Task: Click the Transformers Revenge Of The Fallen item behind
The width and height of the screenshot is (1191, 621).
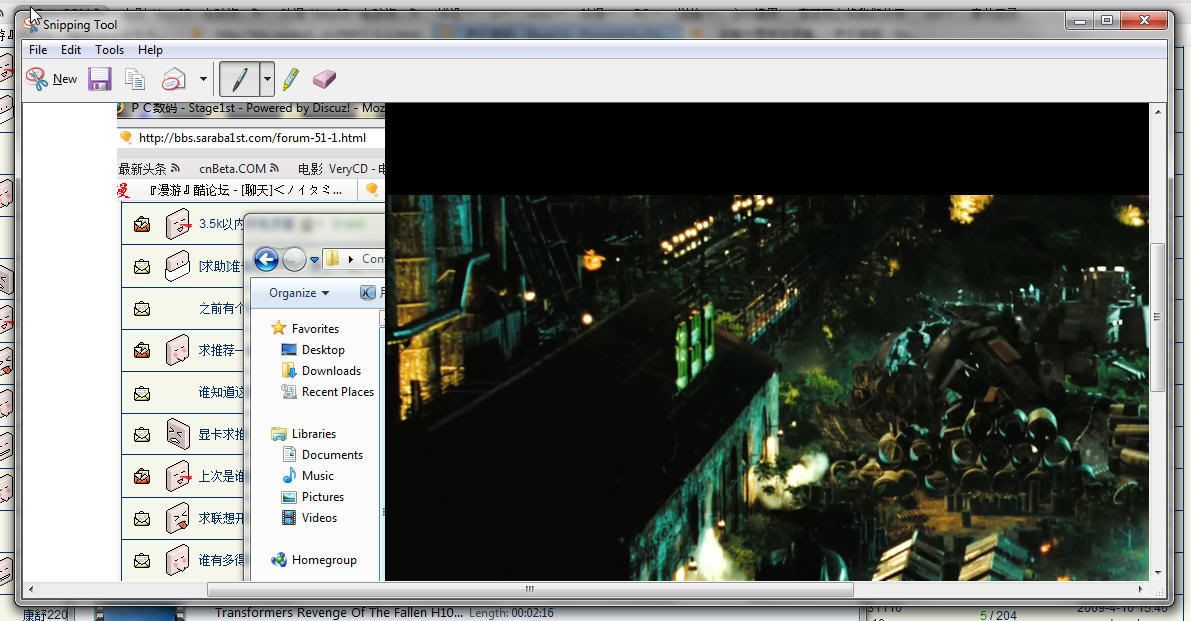Action: click(339, 613)
